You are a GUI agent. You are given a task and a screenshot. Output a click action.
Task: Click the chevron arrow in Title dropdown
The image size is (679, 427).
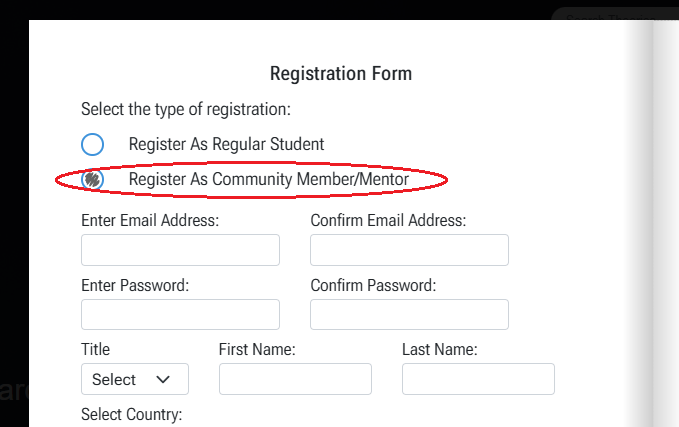(x=165, y=380)
